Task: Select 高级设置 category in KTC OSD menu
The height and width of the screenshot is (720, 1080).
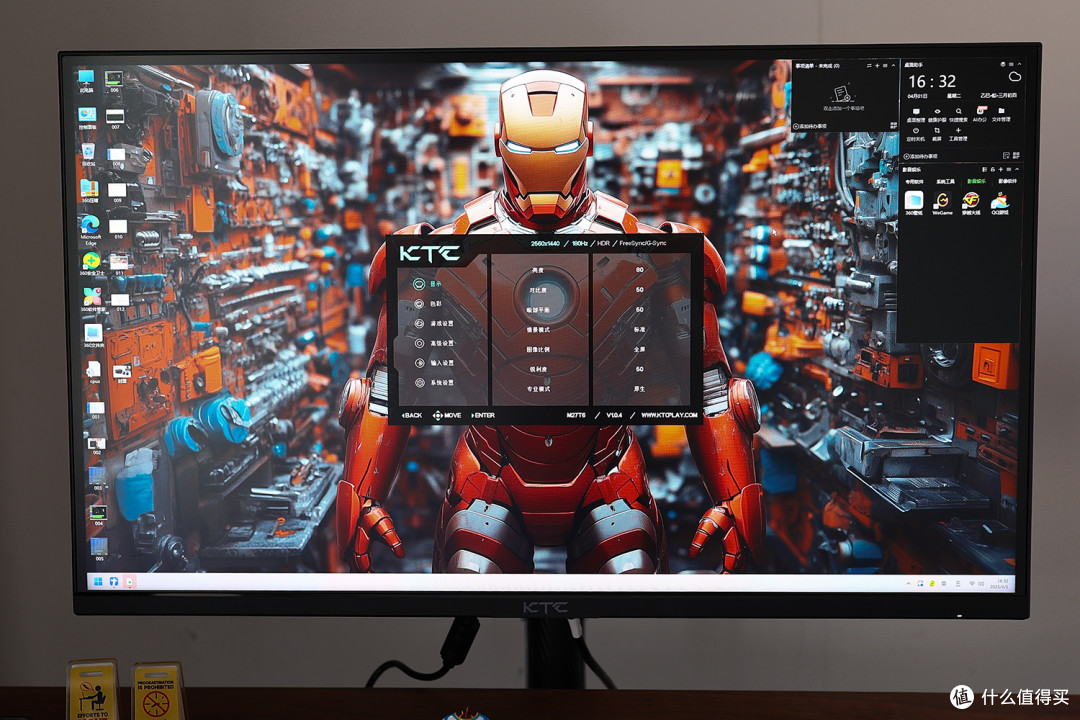Action: 434,343
